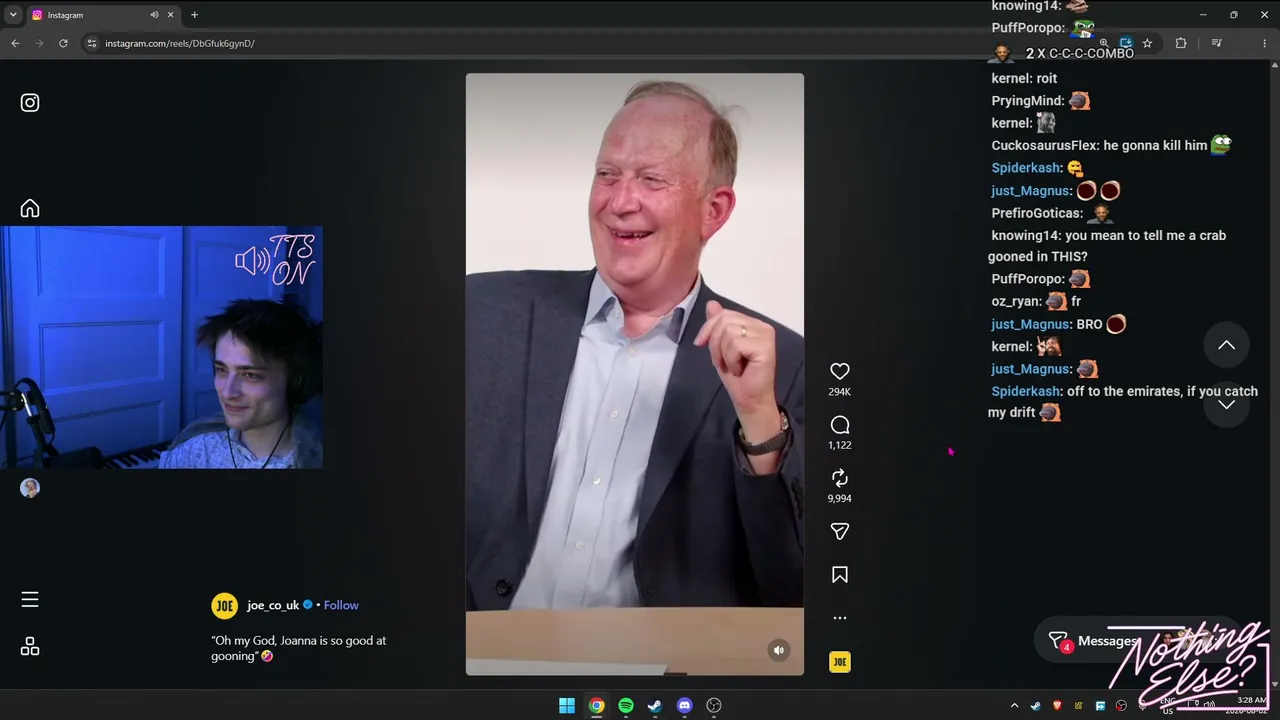The height and width of the screenshot is (720, 1280).
Task: Follow the joe_co_uk account
Action: click(341, 605)
